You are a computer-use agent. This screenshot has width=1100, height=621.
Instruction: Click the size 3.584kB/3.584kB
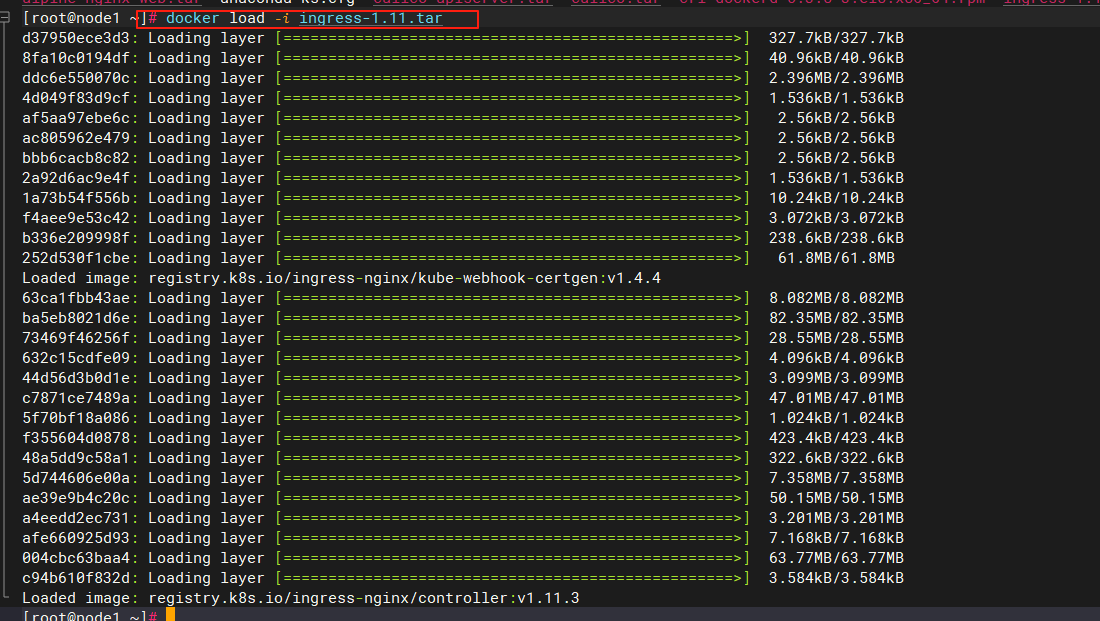pyautogui.click(x=836, y=578)
